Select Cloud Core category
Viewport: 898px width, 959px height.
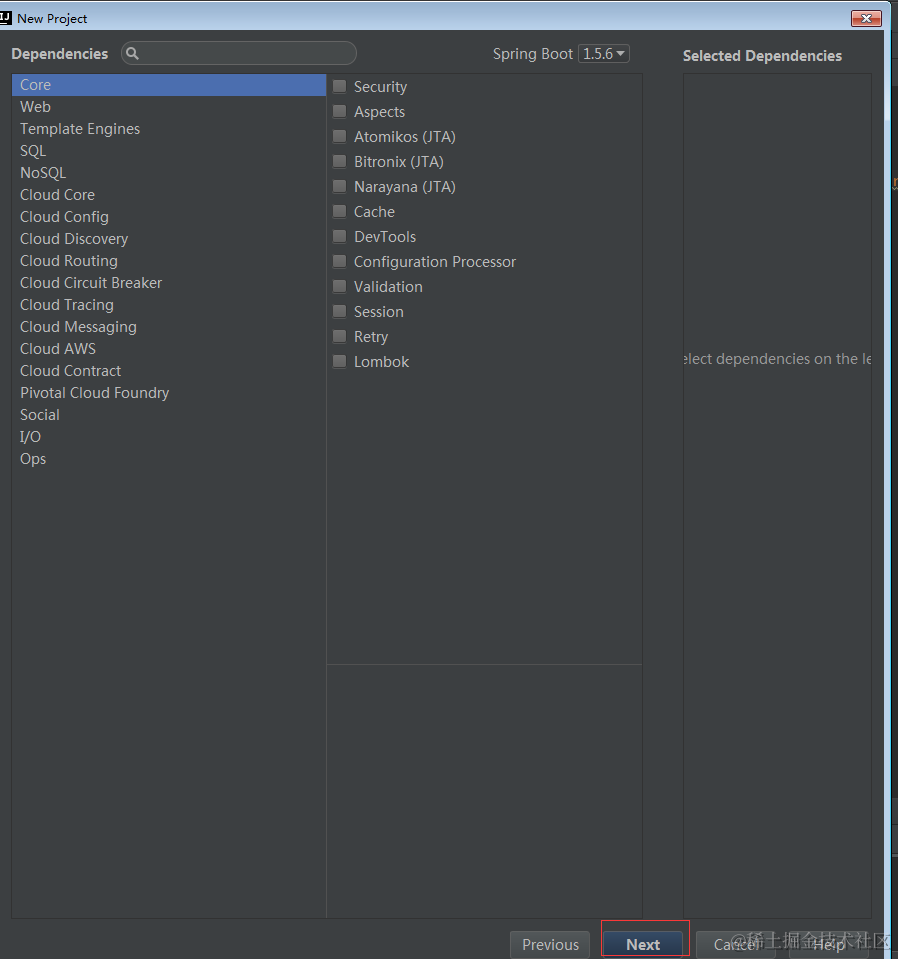pyautogui.click(x=169, y=195)
